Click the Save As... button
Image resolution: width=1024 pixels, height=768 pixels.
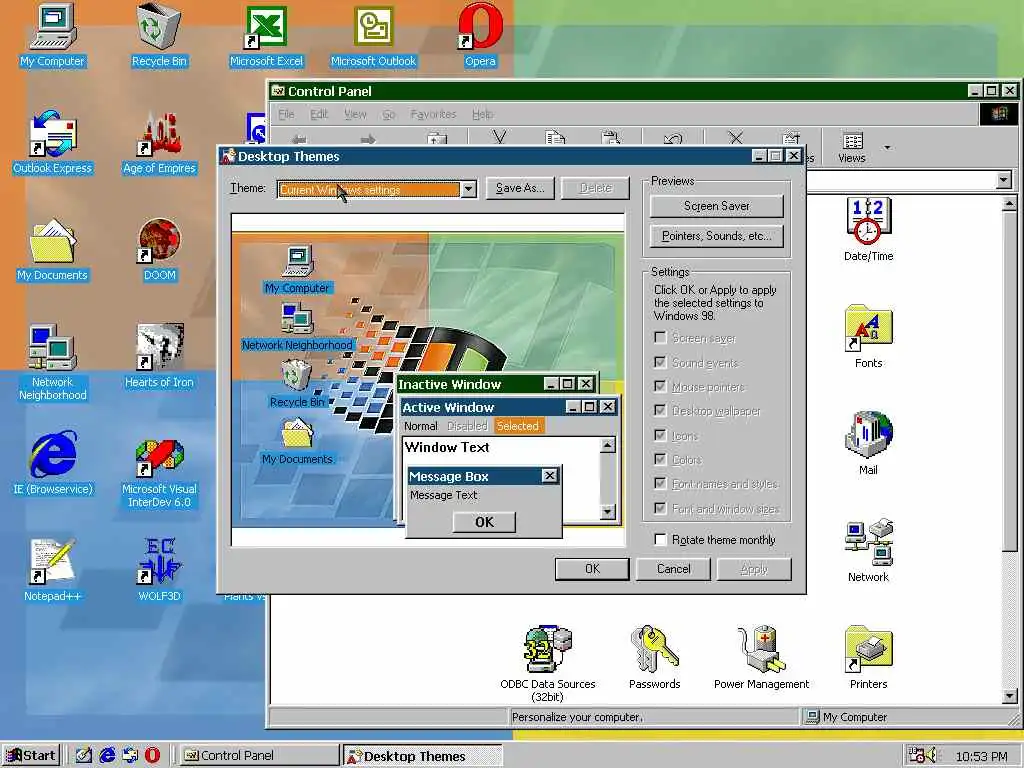click(x=520, y=188)
